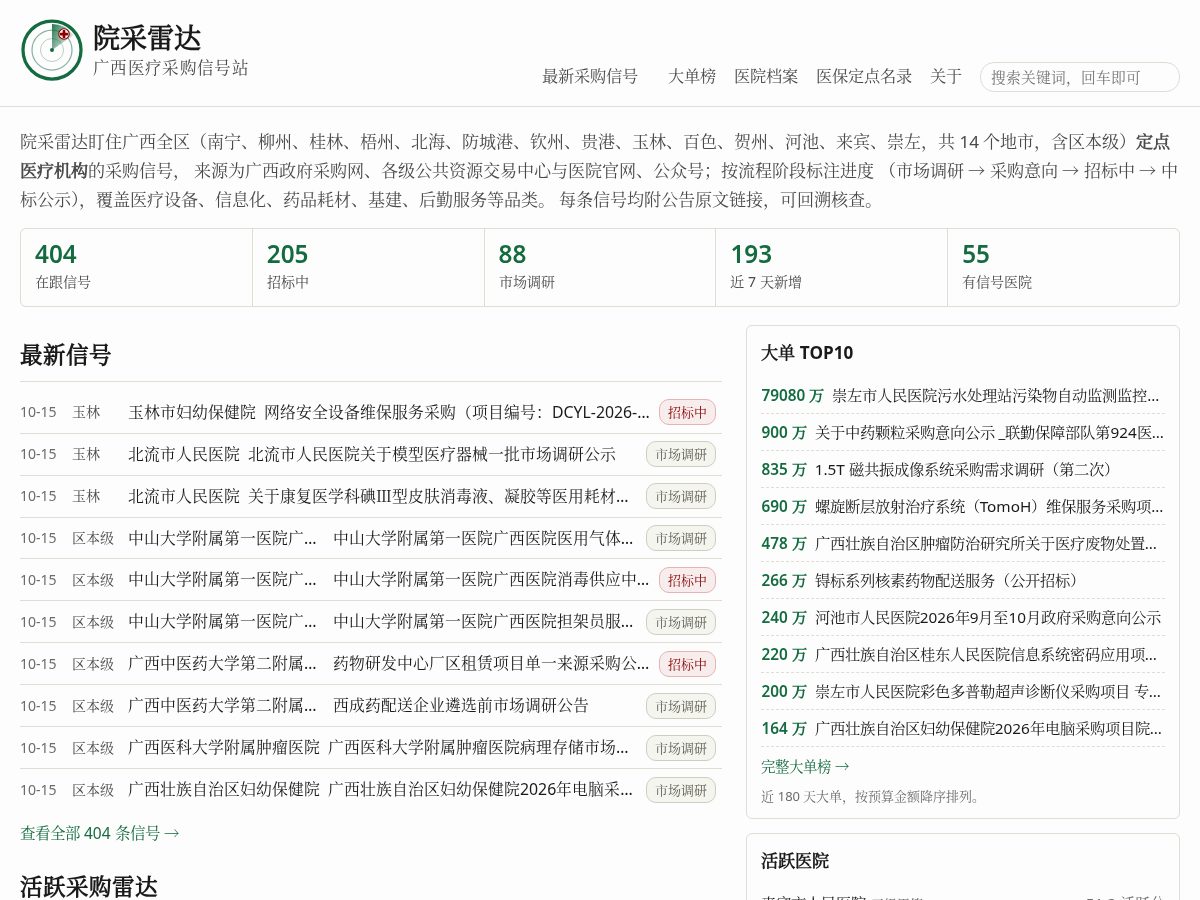Open 北流市人民医院关于模型医疗器械一批市场调研公示
This screenshot has width=1200, height=900.
pyautogui.click(x=432, y=454)
